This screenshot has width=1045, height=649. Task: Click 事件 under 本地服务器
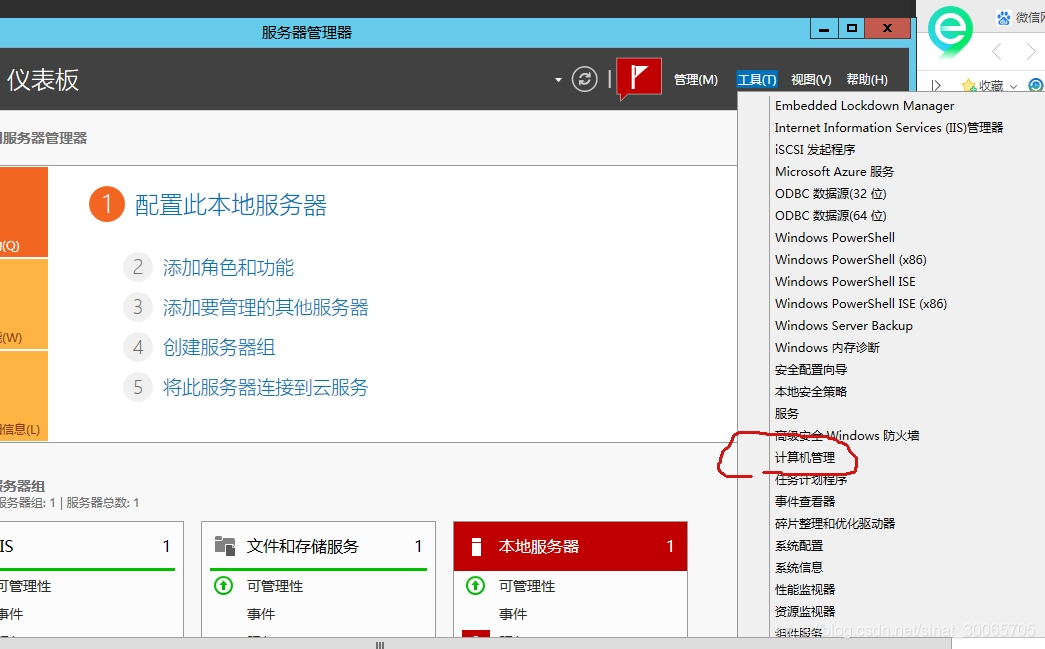[x=513, y=614]
